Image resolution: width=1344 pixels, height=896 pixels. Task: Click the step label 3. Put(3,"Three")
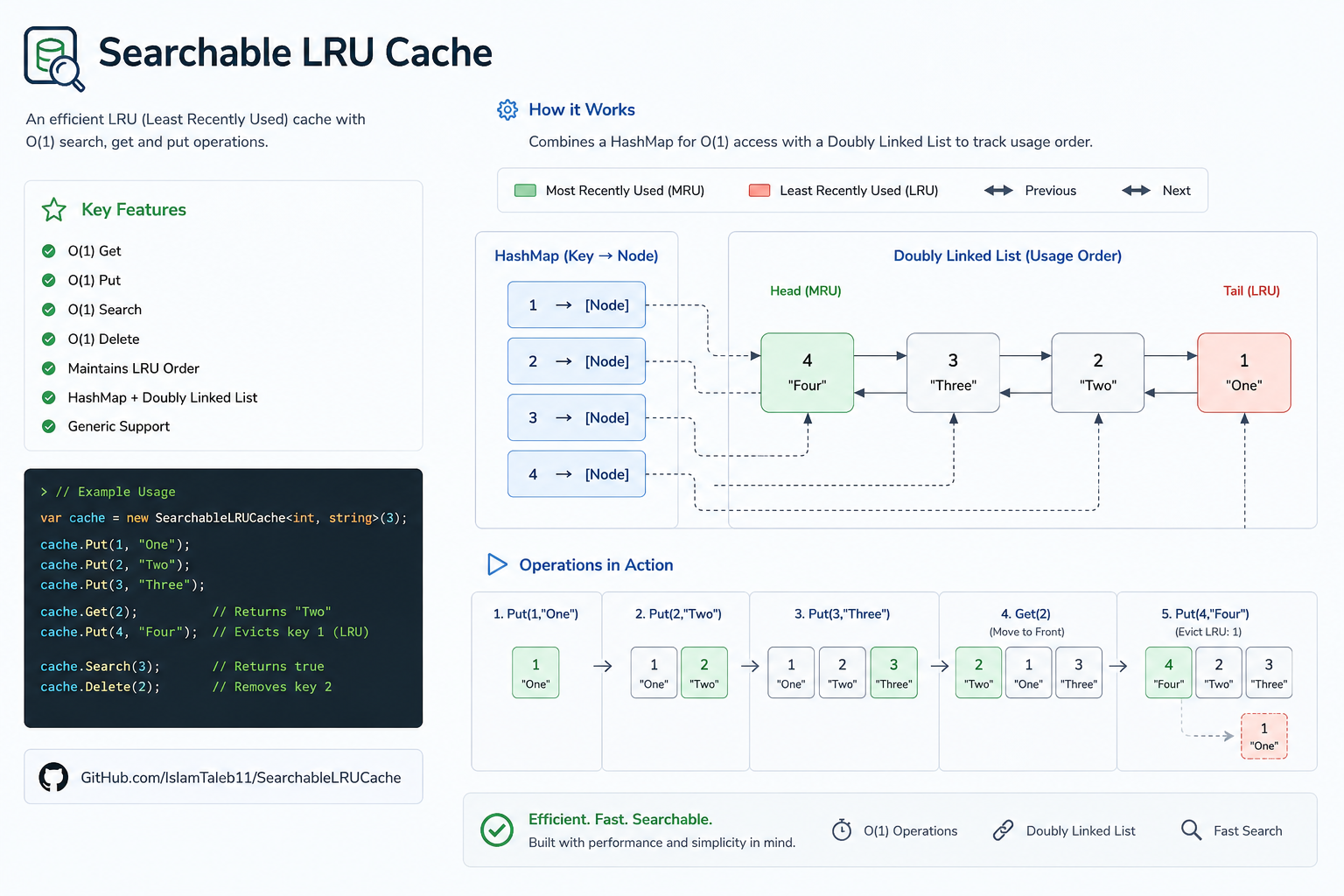pos(842,614)
